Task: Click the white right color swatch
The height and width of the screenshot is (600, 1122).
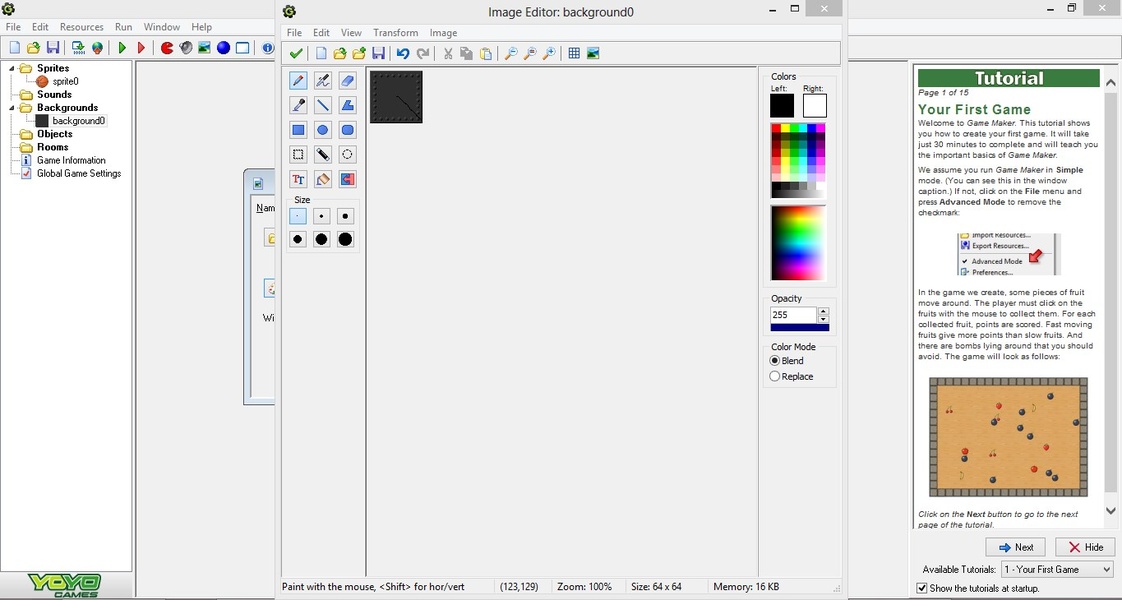Action: pos(814,106)
